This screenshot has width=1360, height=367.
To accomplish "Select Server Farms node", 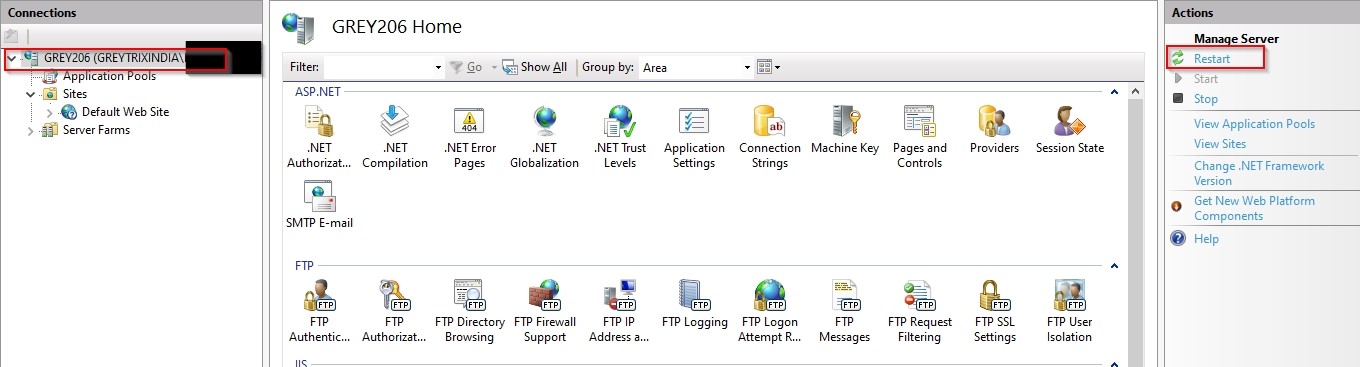I will pos(96,130).
